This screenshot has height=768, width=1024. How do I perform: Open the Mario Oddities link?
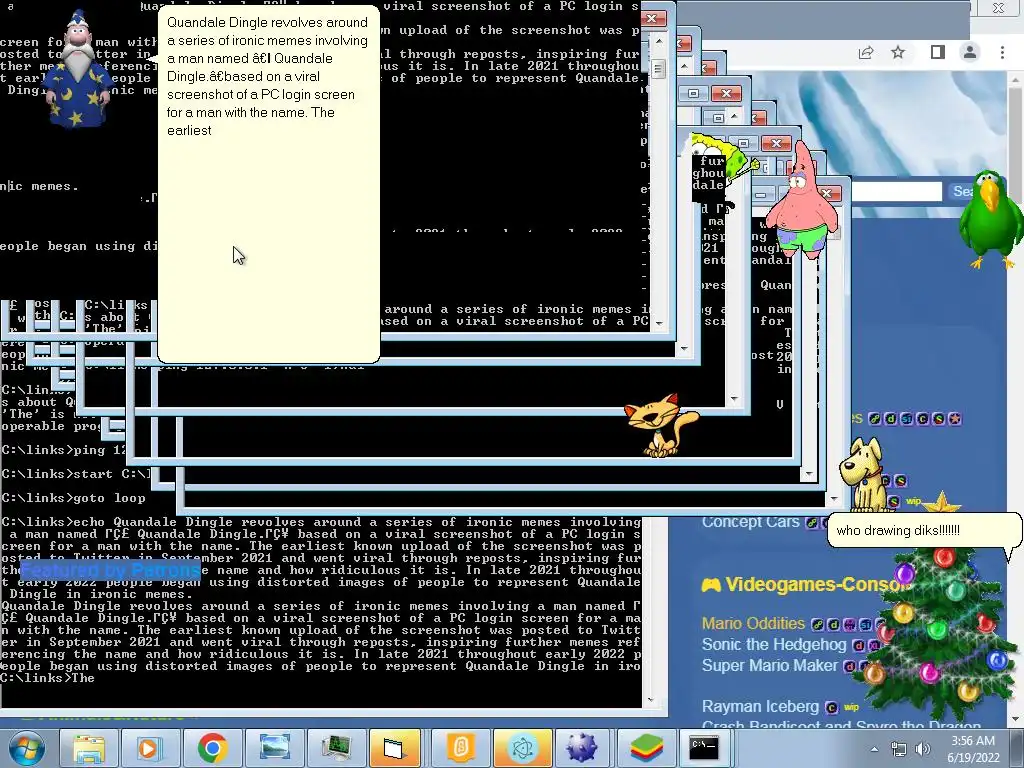coord(753,623)
